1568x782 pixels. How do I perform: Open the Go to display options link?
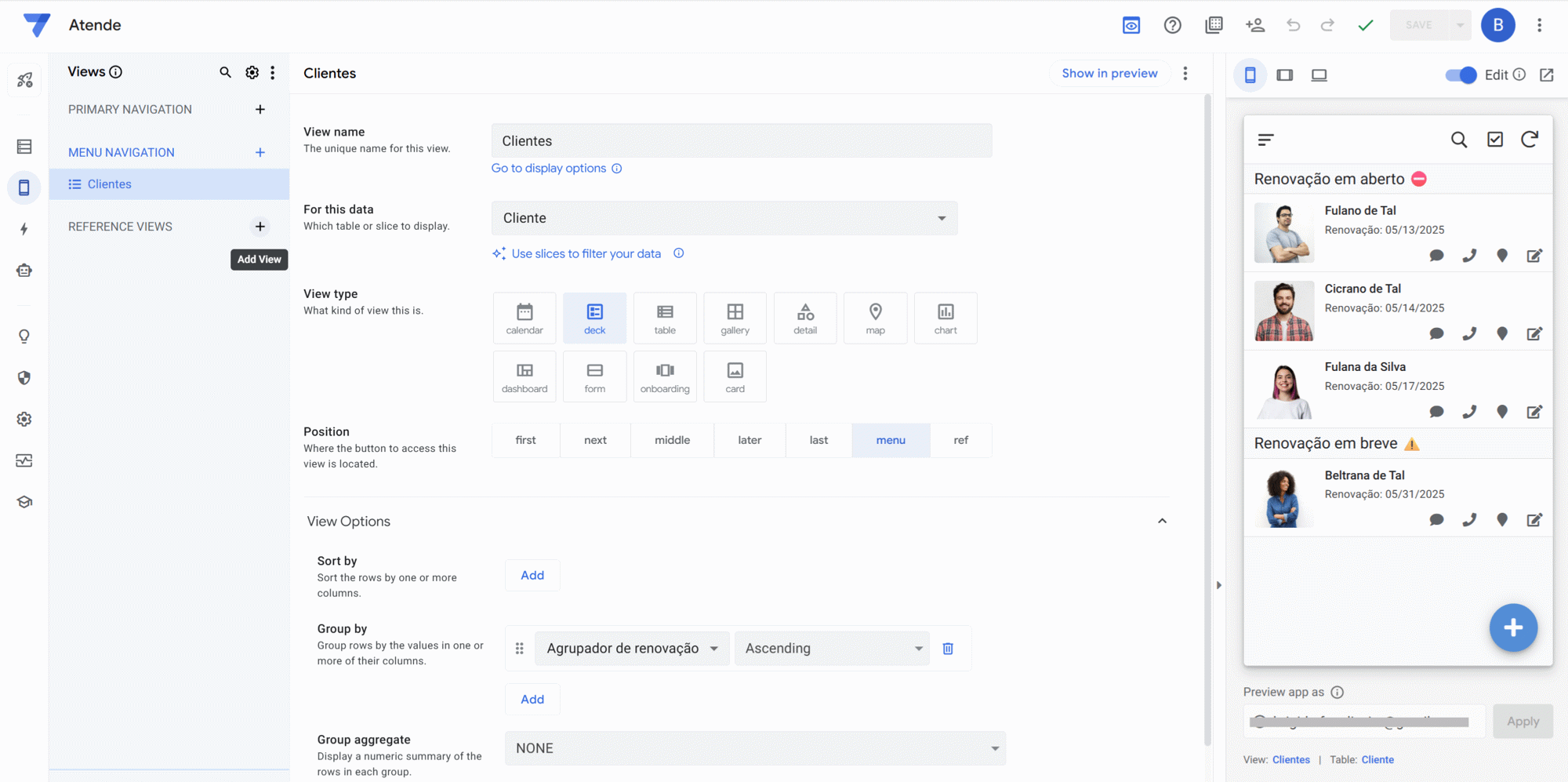549,169
